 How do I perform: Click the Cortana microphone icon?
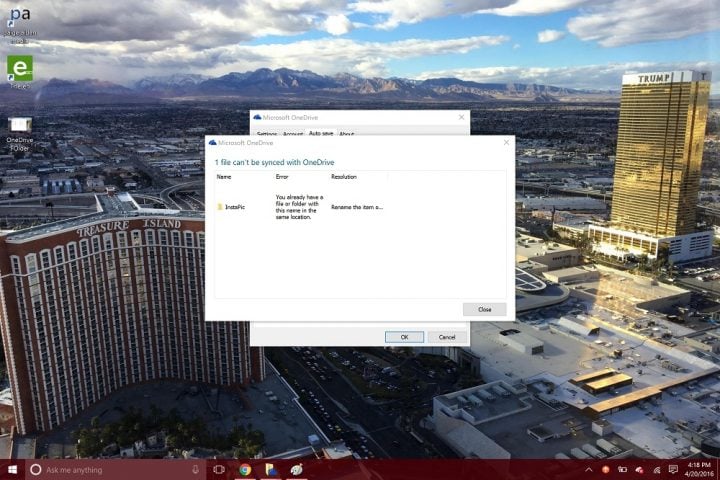click(195, 469)
